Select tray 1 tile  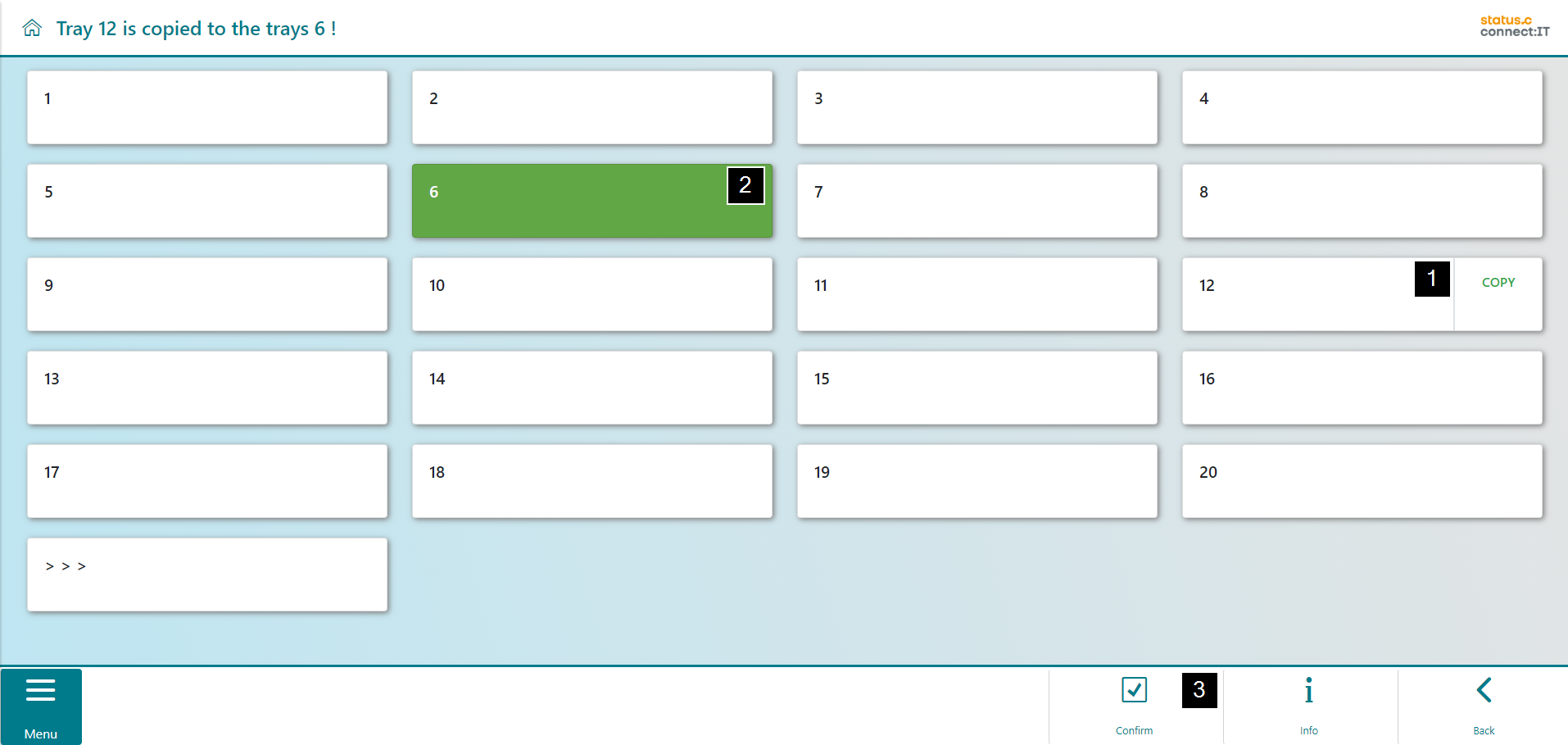tap(207, 107)
